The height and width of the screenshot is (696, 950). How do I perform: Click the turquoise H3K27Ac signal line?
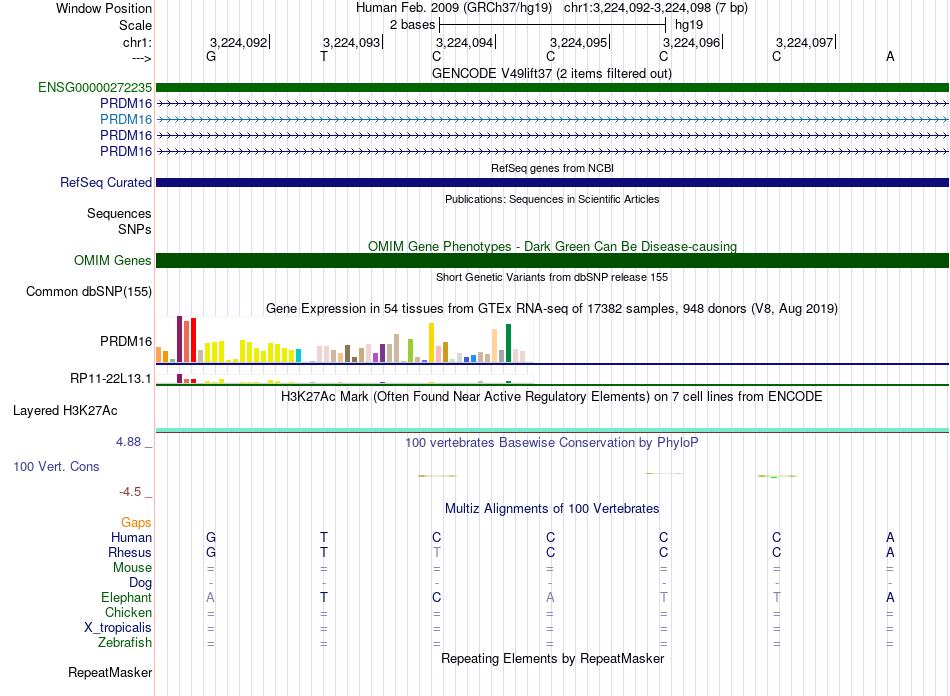tap(552, 430)
